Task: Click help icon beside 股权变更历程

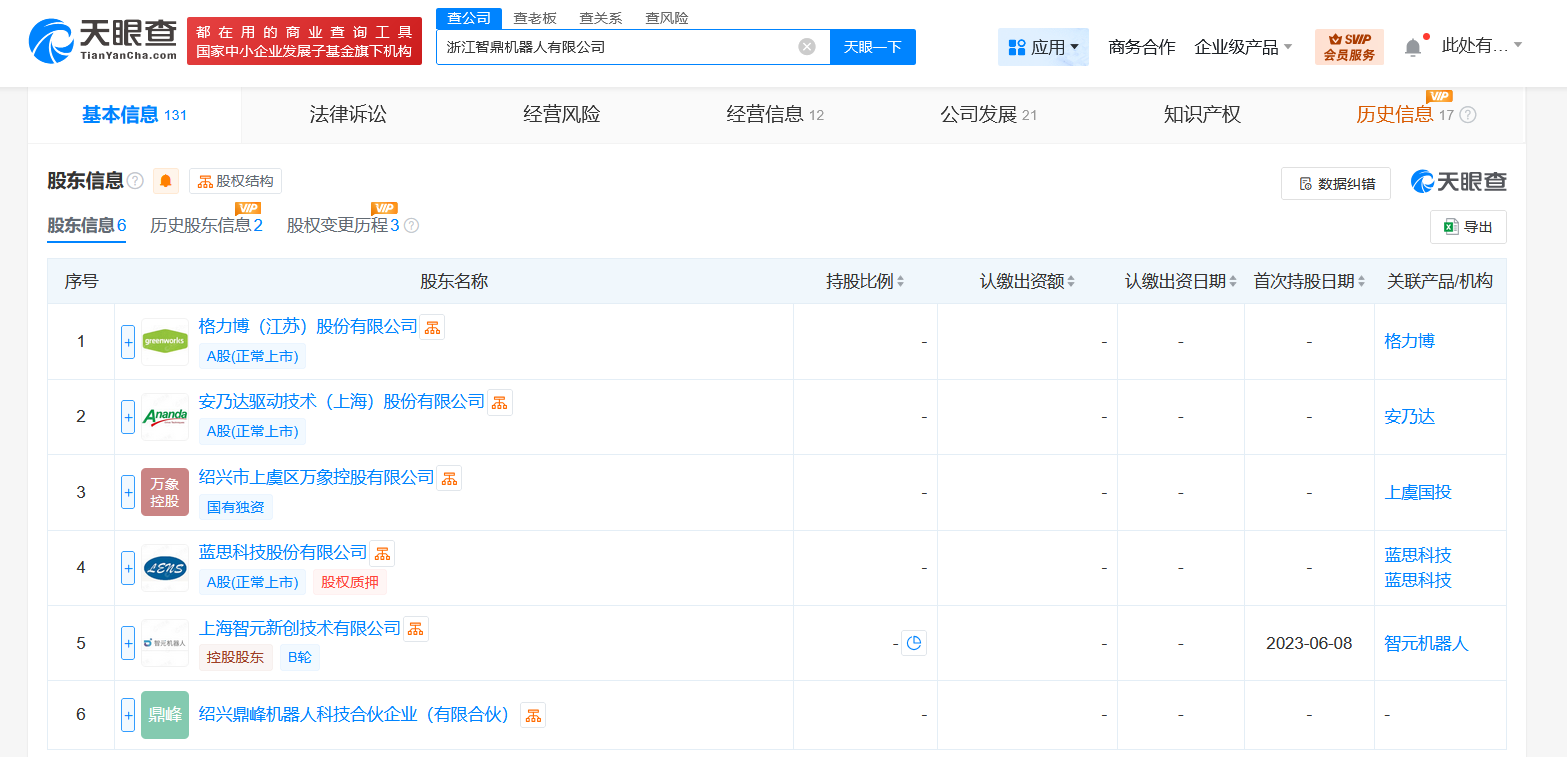Action: coord(411,226)
